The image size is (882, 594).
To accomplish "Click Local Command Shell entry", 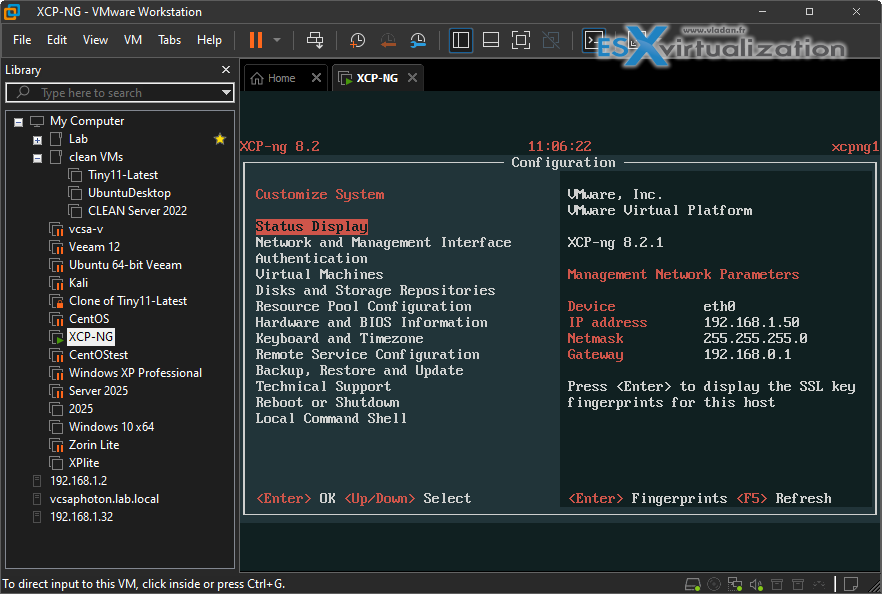I will (331, 418).
